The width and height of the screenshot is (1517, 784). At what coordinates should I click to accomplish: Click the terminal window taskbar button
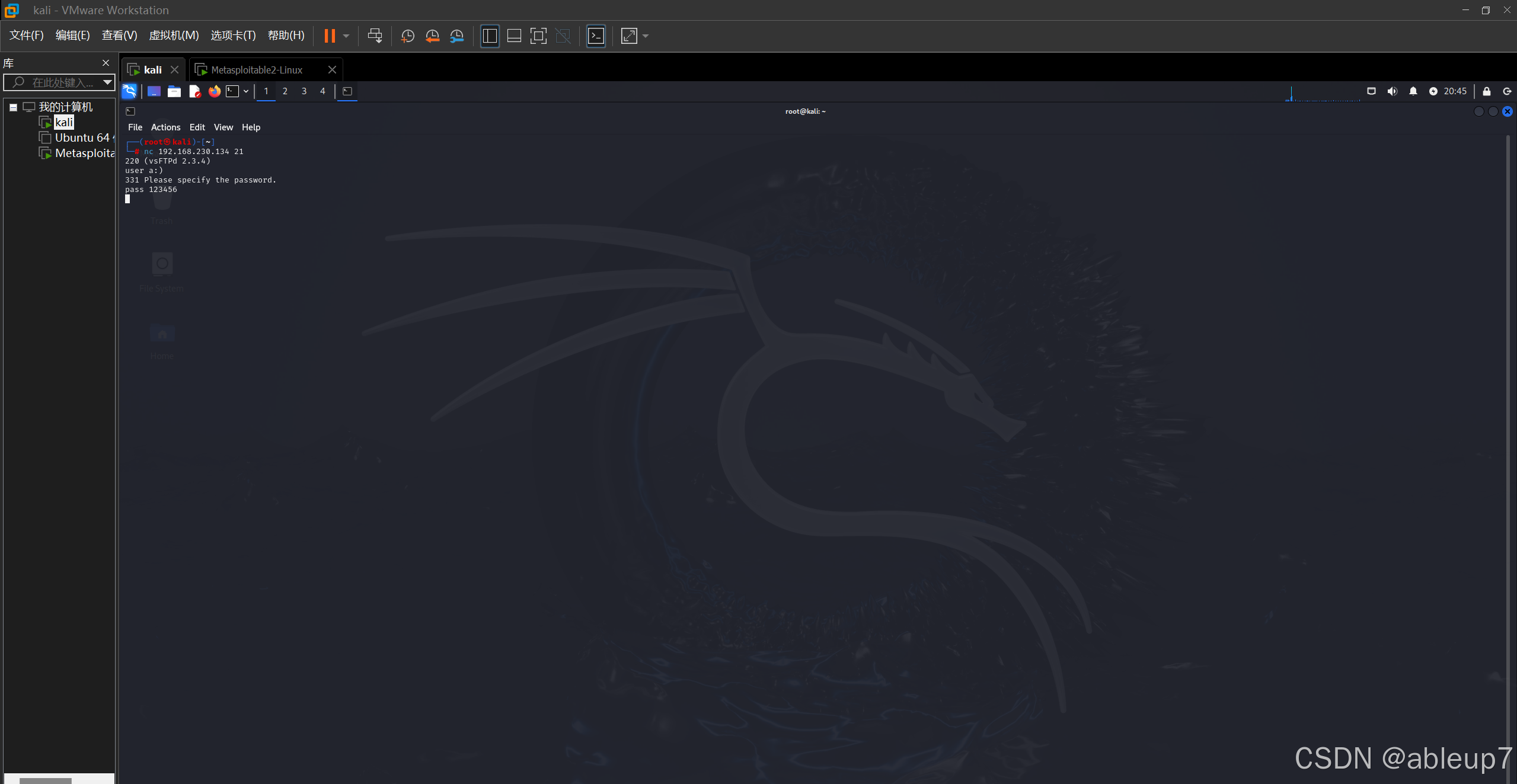(x=347, y=91)
